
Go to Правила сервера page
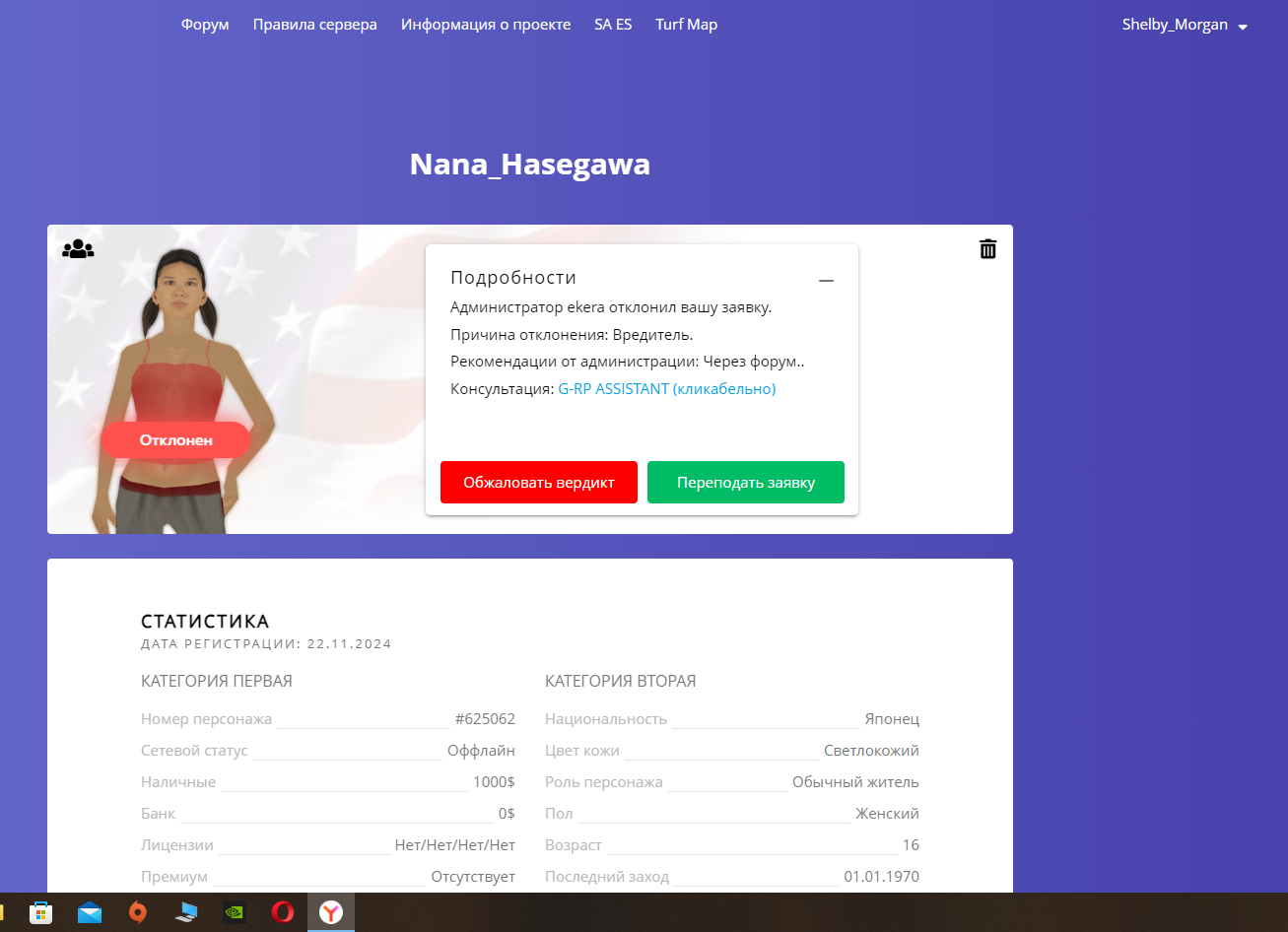coord(314,25)
